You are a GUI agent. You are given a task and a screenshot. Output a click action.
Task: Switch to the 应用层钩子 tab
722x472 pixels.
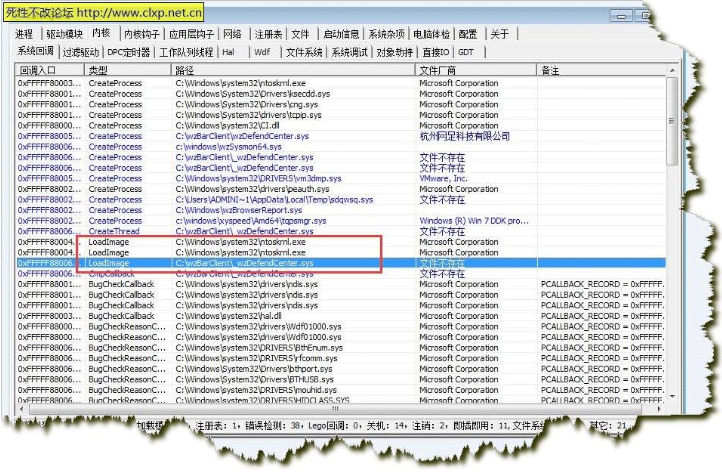190,34
